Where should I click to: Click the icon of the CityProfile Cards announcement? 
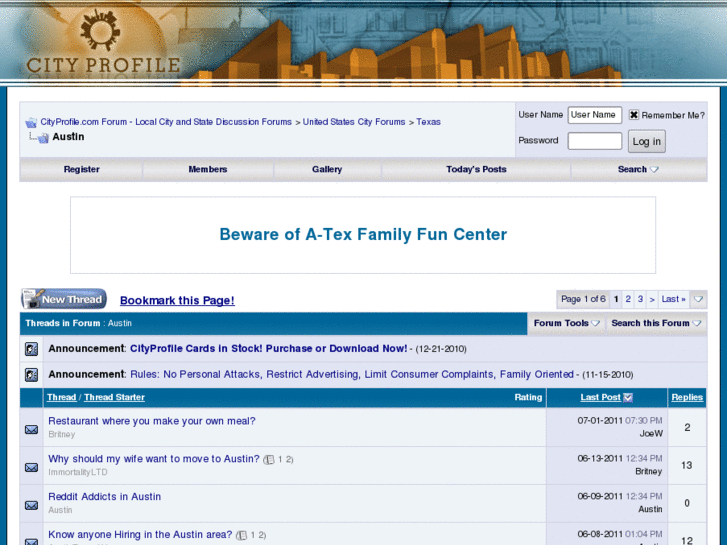click(x=32, y=349)
